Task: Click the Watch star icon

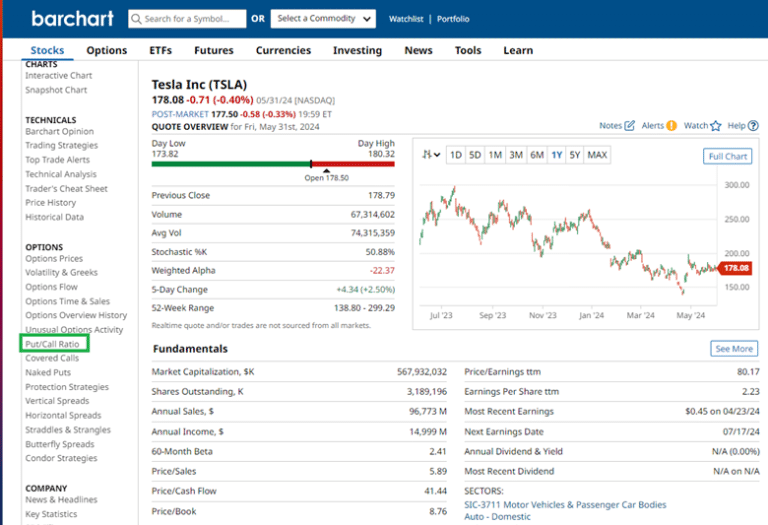Action: (x=716, y=126)
